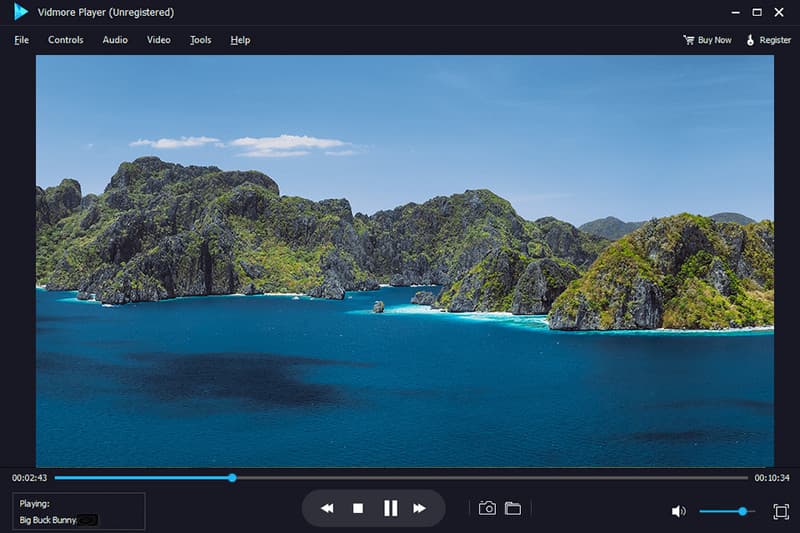Click the fast forward button
This screenshot has height=533, width=800.
[420, 509]
